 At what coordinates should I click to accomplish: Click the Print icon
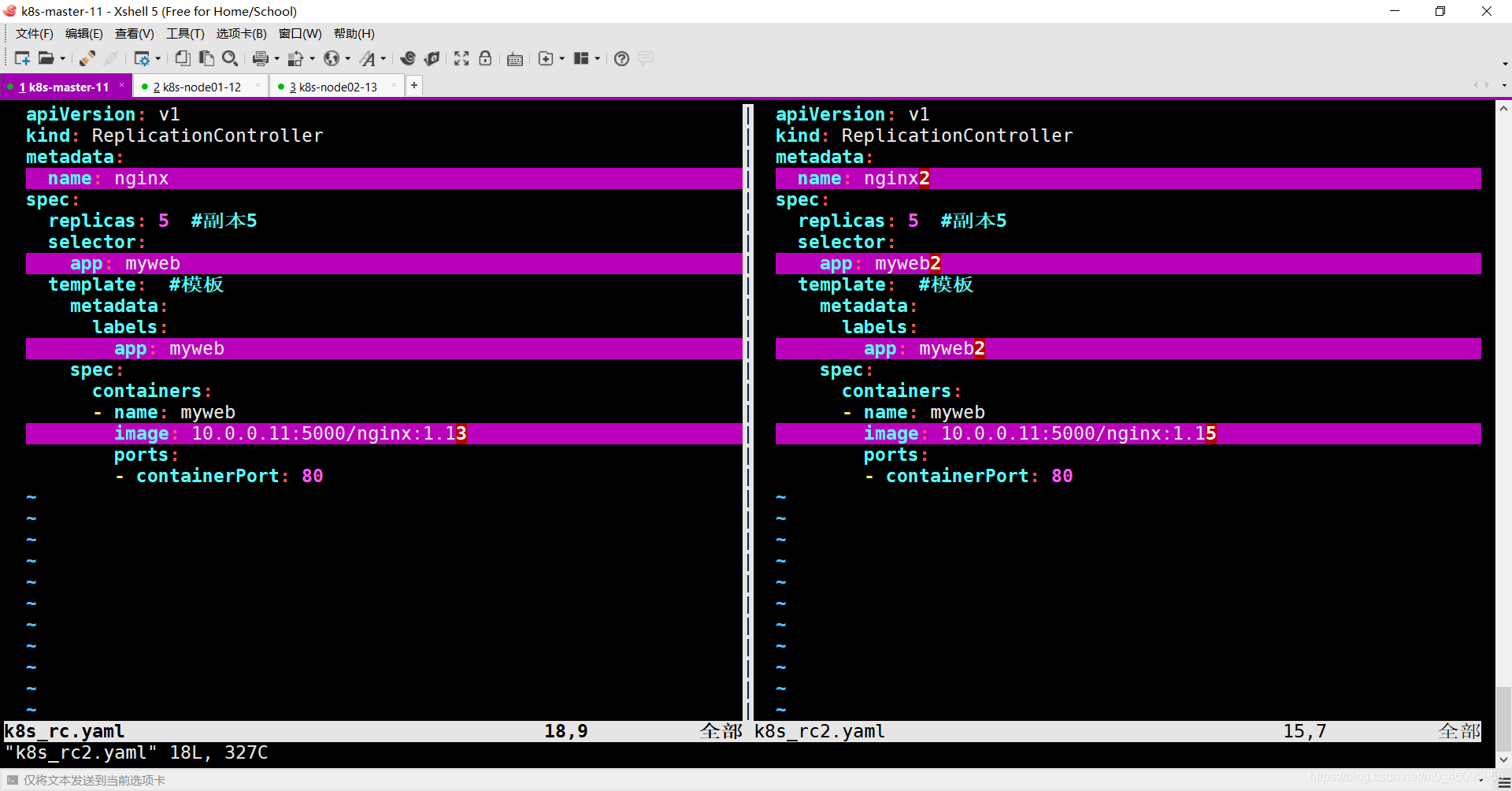click(261, 58)
